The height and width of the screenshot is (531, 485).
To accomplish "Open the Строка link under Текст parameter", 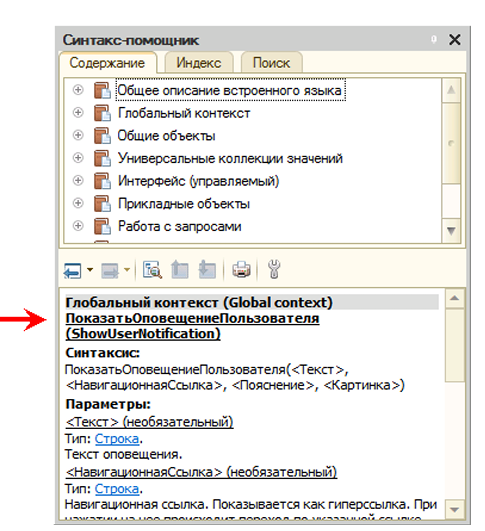I will point(117,439).
